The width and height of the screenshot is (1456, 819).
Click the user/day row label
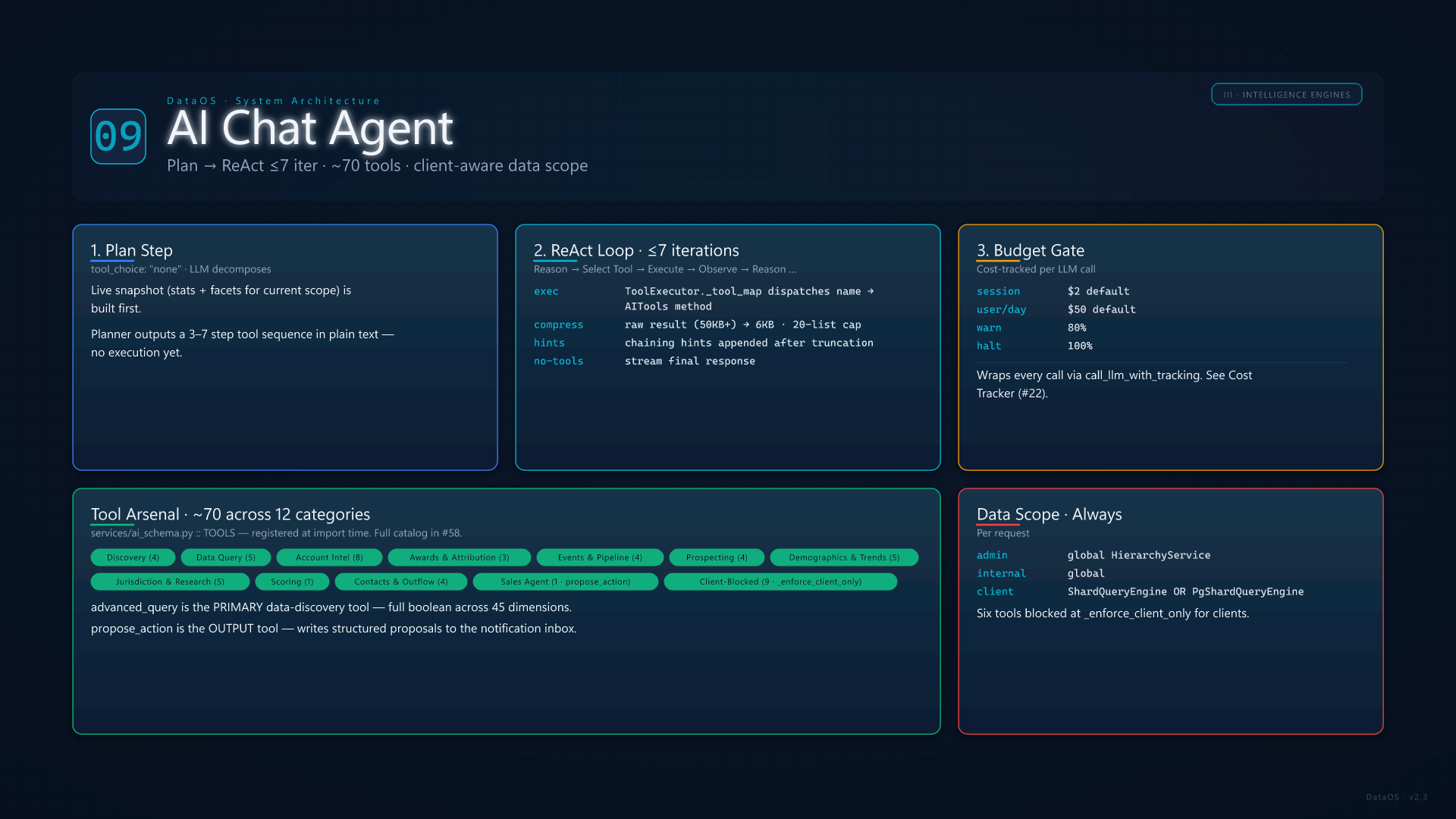(1001, 309)
